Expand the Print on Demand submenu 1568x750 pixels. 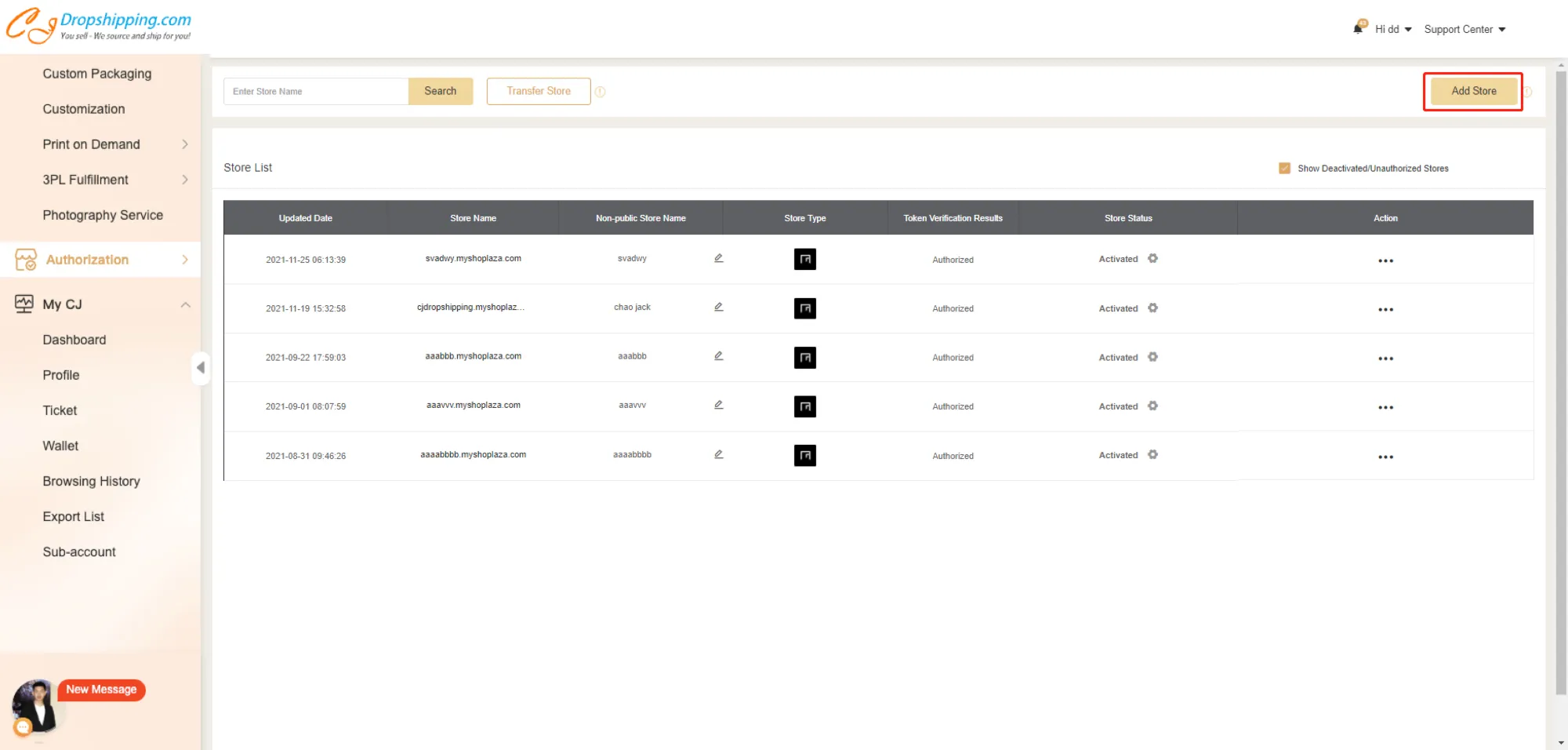coord(185,144)
